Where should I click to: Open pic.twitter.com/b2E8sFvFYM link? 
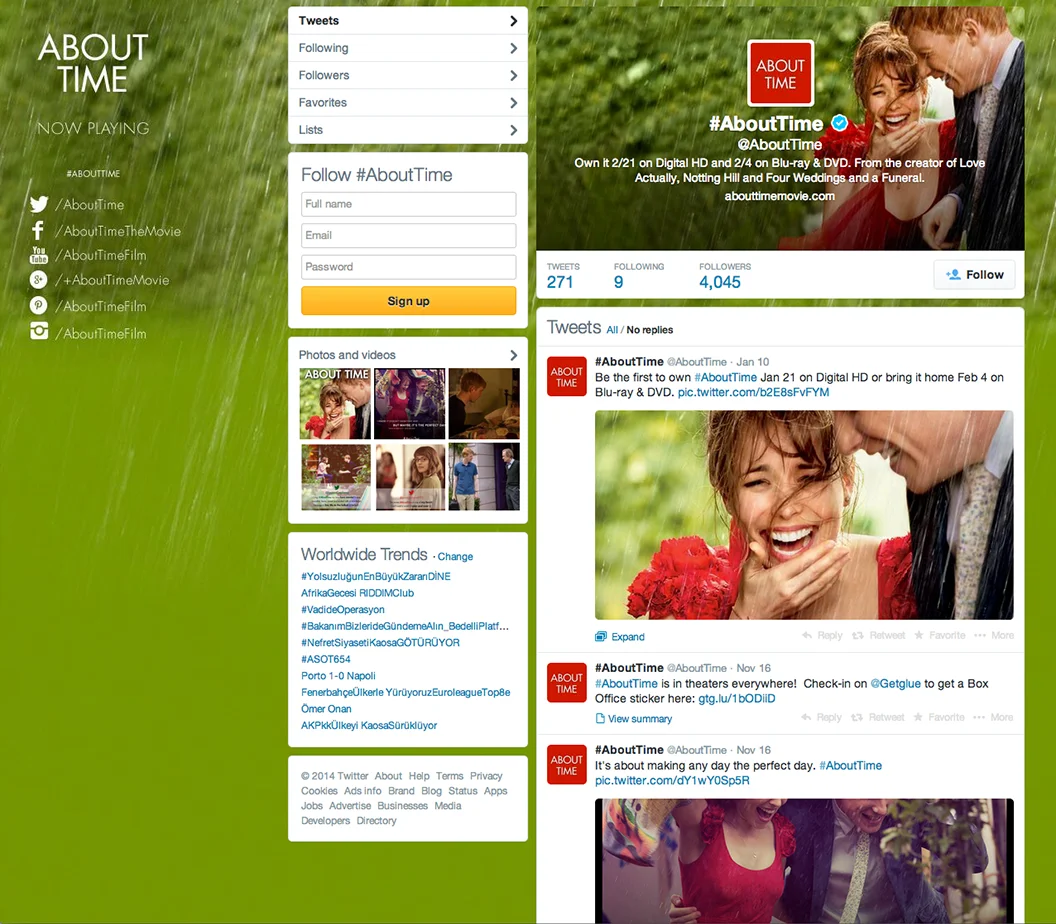pyautogui.click(x=753, y=392)
